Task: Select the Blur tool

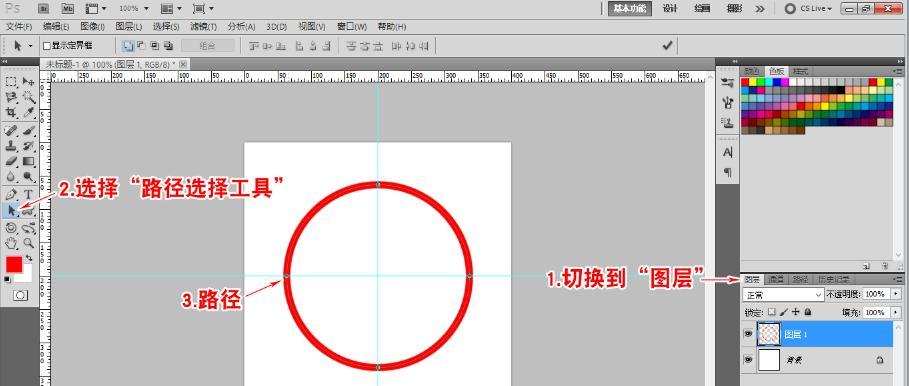Action: (x=11, y=177)
